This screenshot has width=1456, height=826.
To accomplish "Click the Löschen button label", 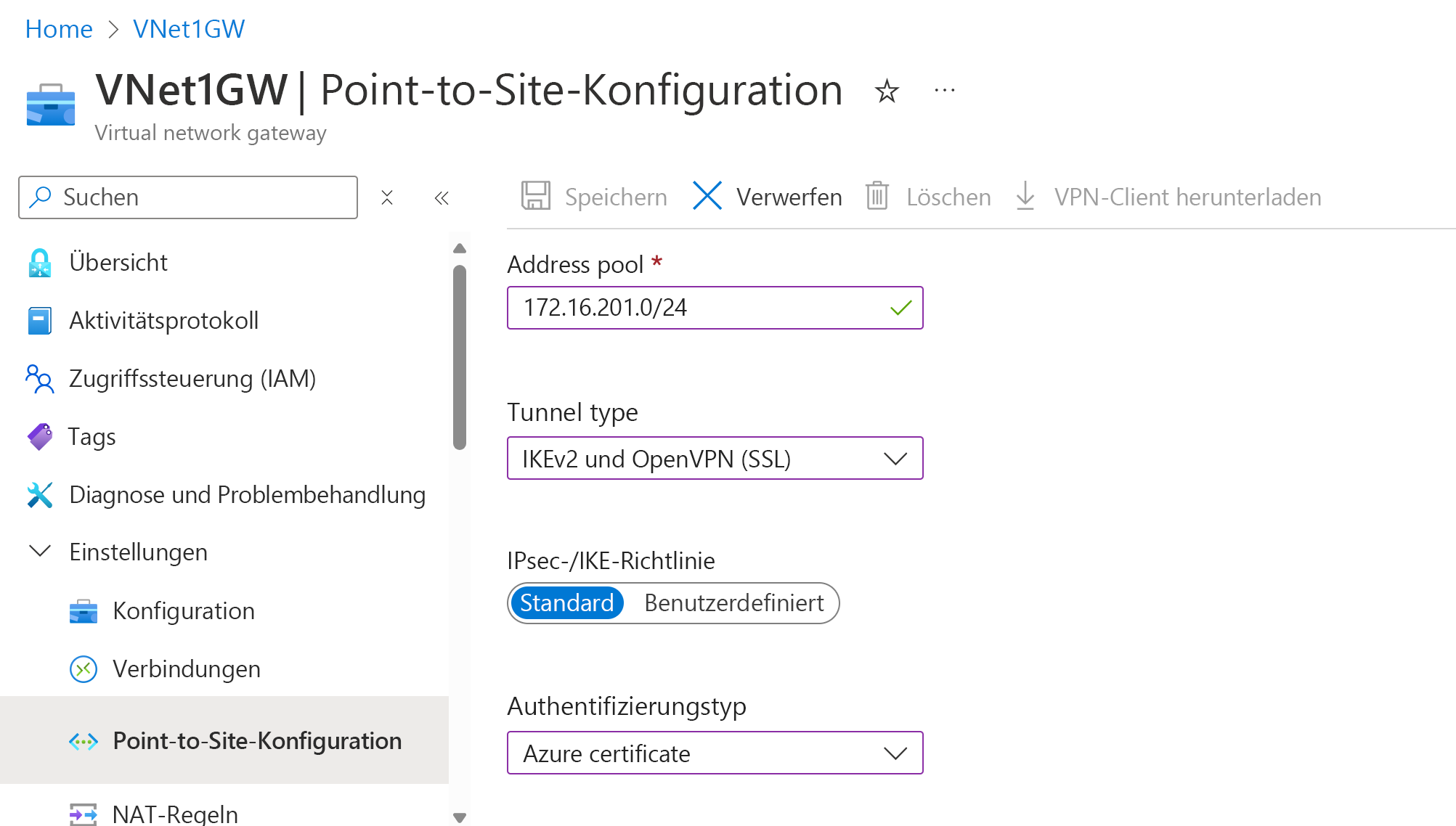I will 948,197.
